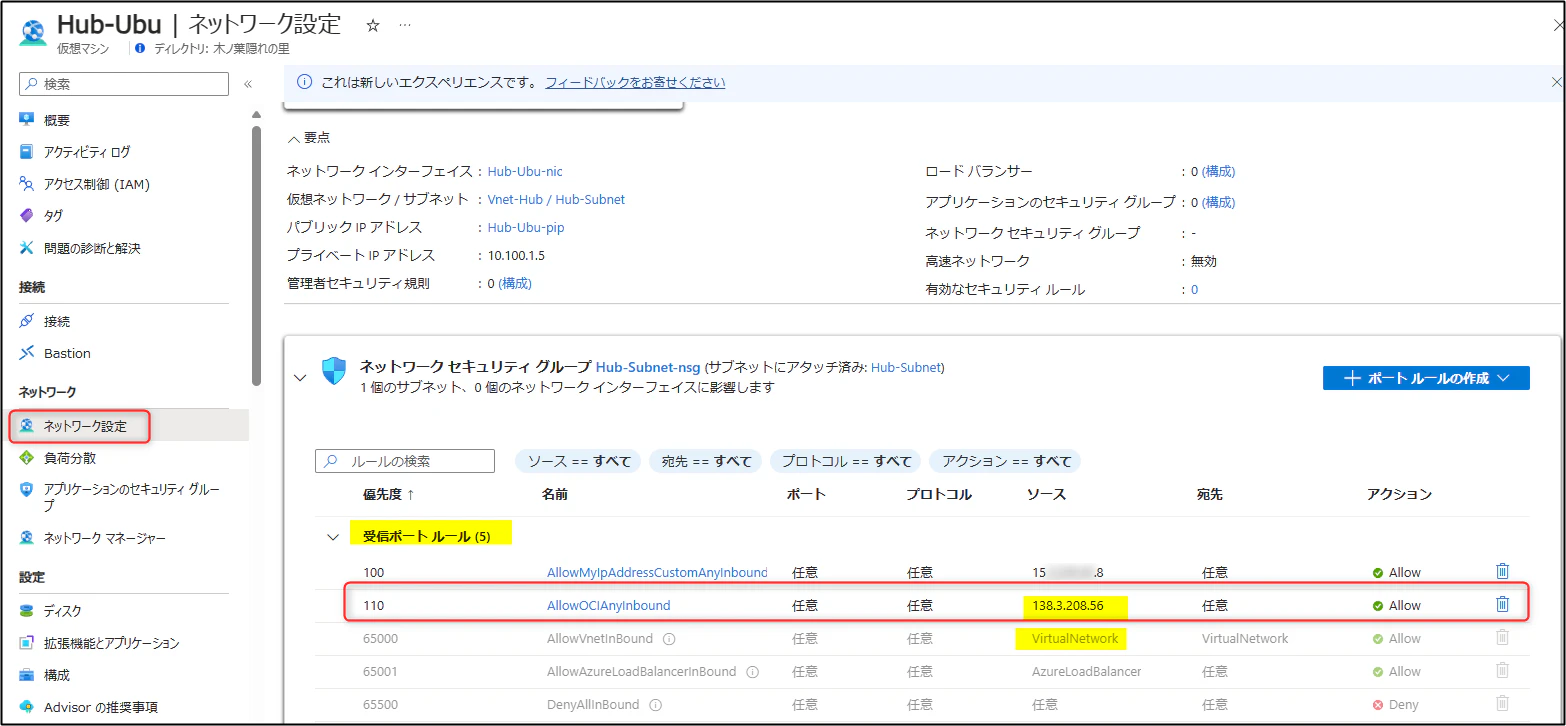This screenshot has height=726, width=1566.
Task: Click the AllowAzureLoadBalancerInBound rule name
Action: (x=641, y=671)
